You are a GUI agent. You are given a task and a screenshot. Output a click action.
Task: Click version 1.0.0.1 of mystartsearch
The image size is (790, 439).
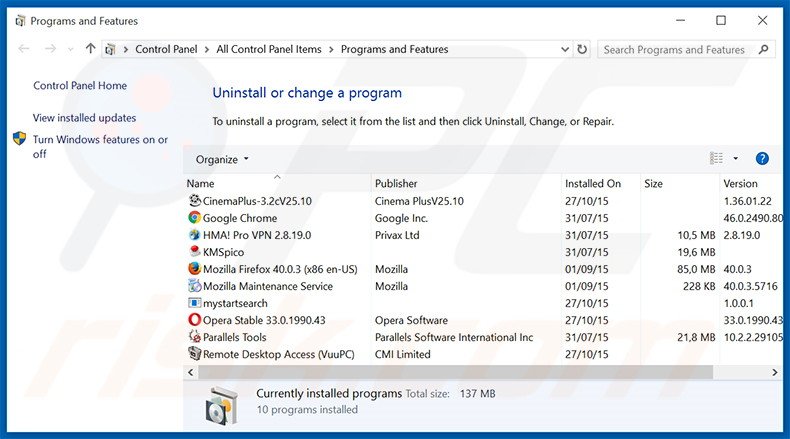739,303
